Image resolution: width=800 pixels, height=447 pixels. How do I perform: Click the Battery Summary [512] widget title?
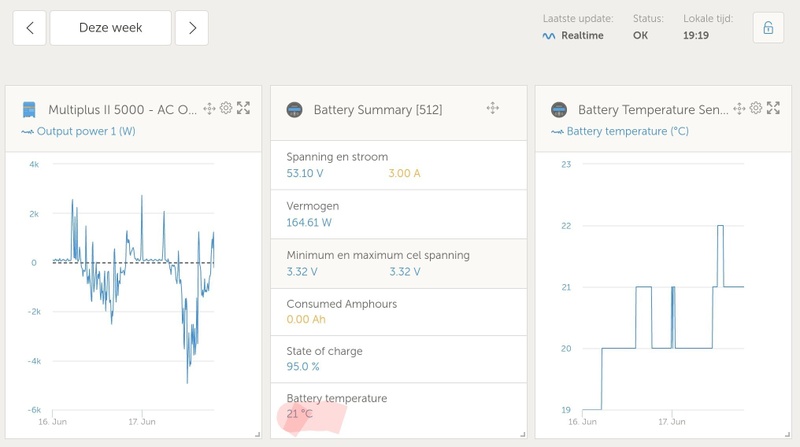pyautogui.click(x=378, y=110)
